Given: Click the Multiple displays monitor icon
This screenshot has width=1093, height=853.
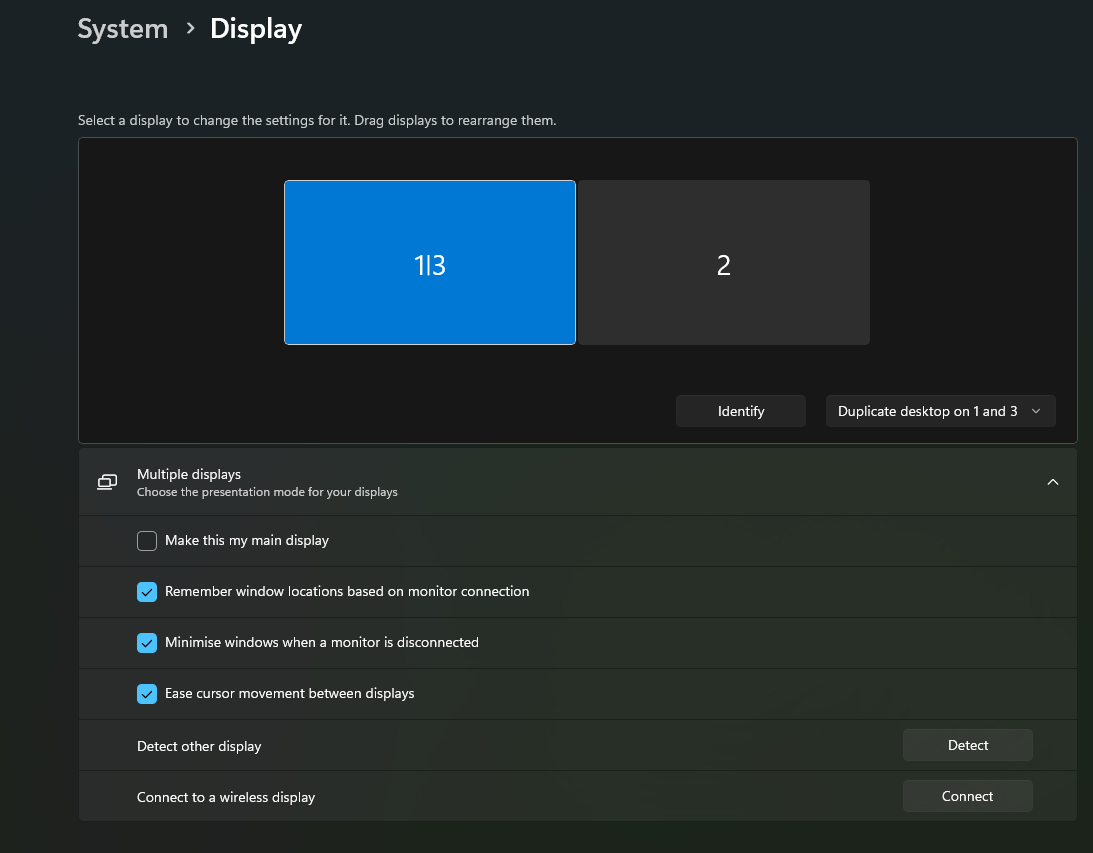Looking at the screenshot, I should (x=107, y=482).
